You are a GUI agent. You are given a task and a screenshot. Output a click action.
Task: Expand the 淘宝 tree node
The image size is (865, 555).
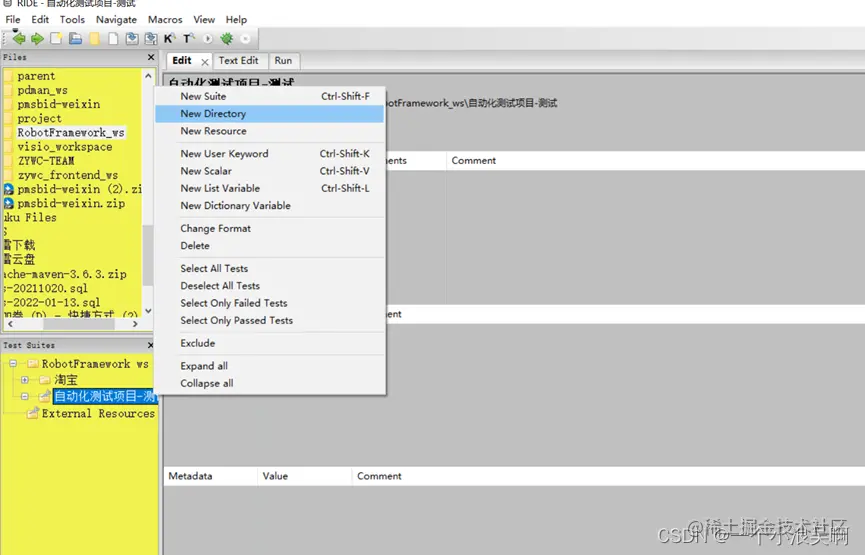[x=25, y=380]
